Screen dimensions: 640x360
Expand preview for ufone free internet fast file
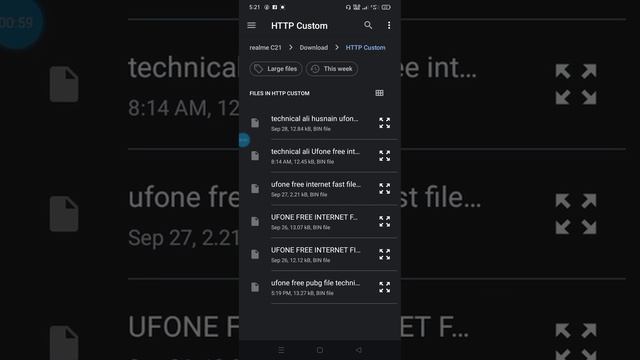(384, 189)
